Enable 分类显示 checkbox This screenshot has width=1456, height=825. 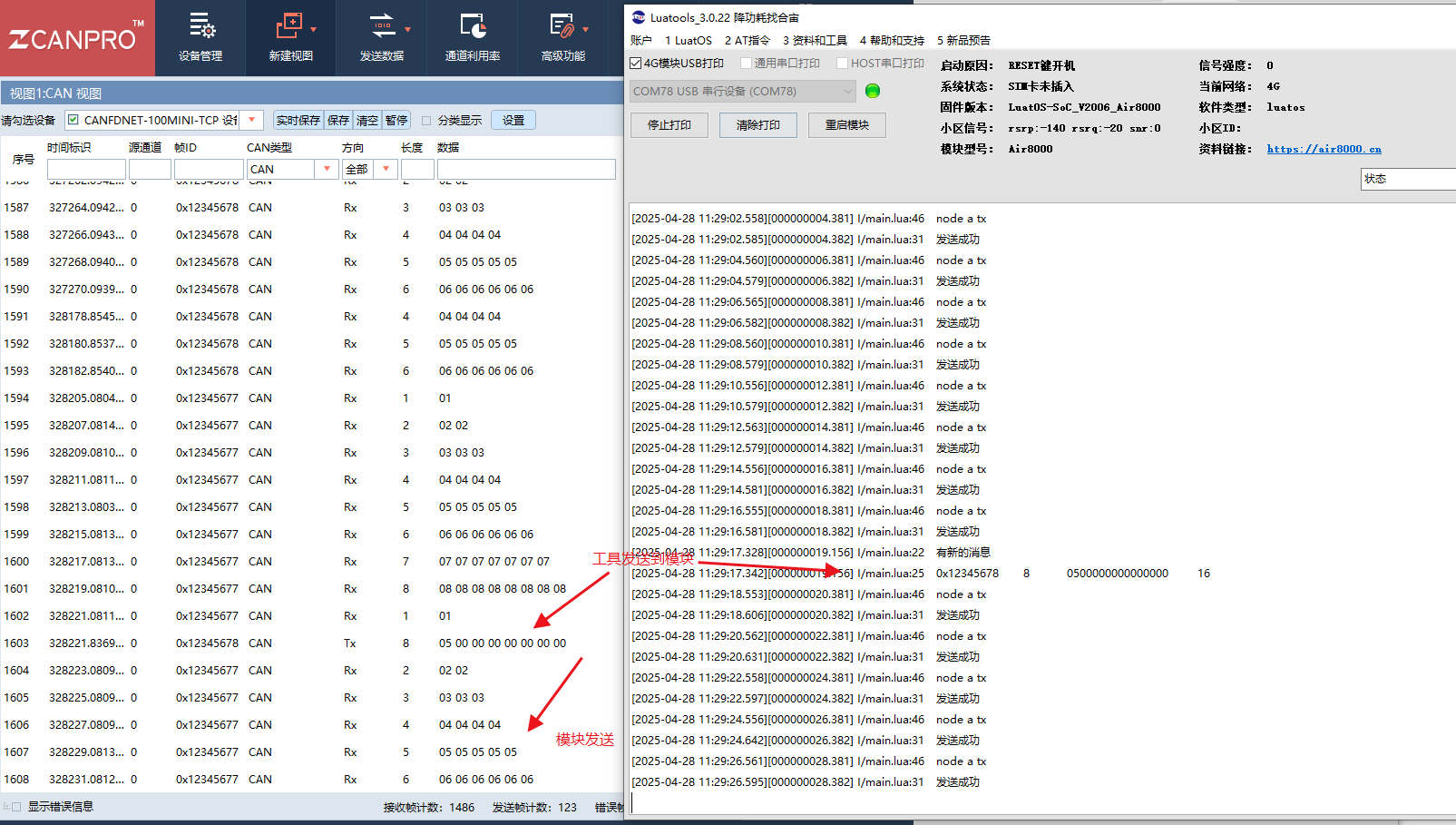426,121
